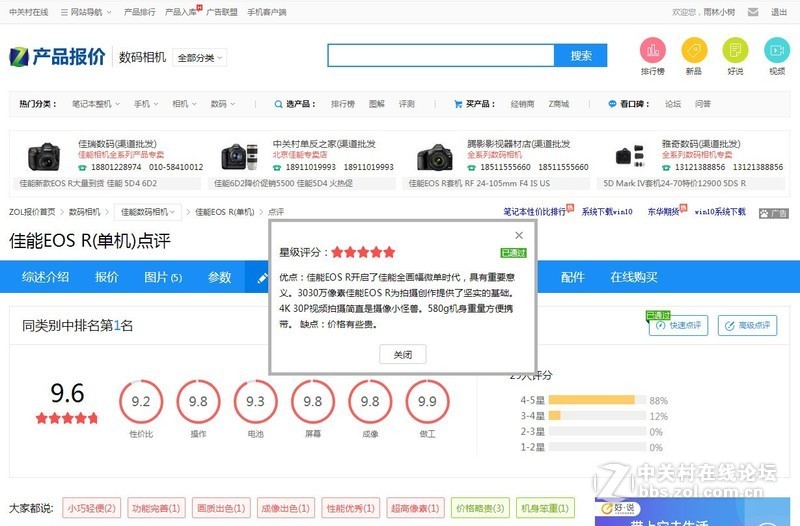Click the 高级点评 button
Screen dimensions: 800x526
(x=747, y=325)
